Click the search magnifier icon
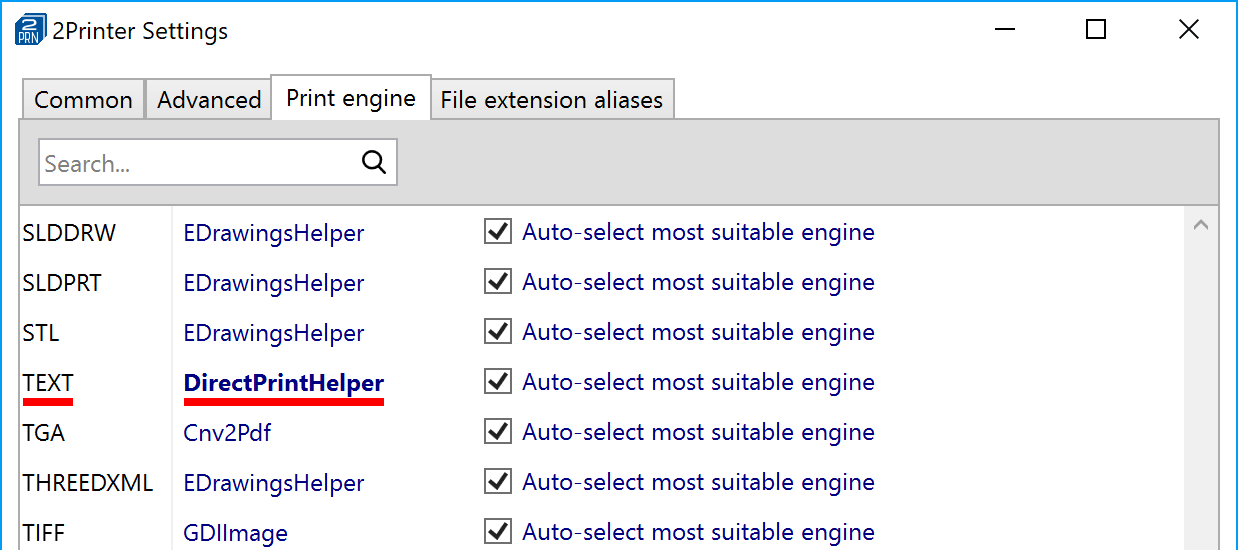This screenshot has width=1238, height=550. pos(374,163)
